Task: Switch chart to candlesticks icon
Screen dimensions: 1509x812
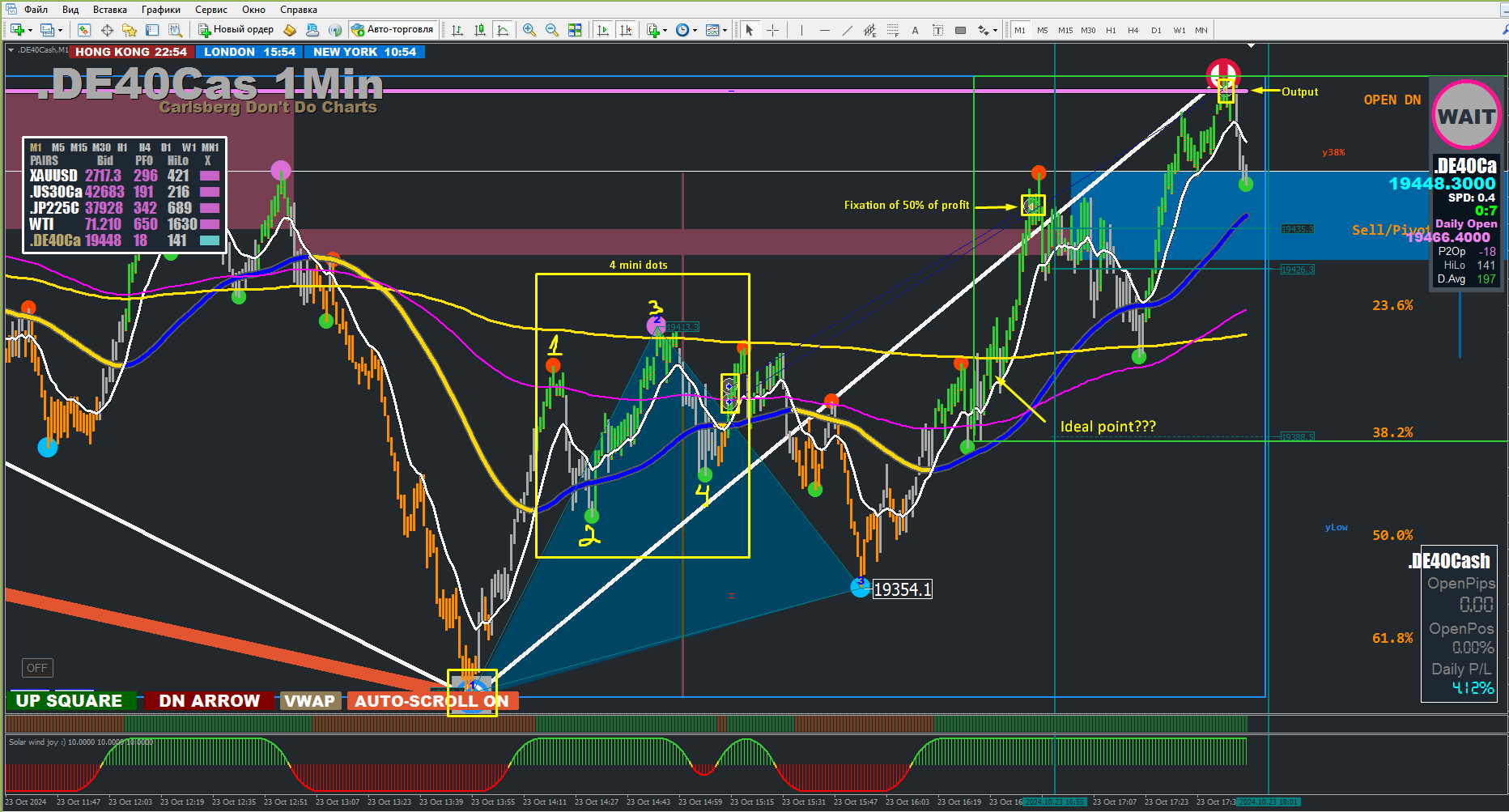Action: click(x=480, y=30)
